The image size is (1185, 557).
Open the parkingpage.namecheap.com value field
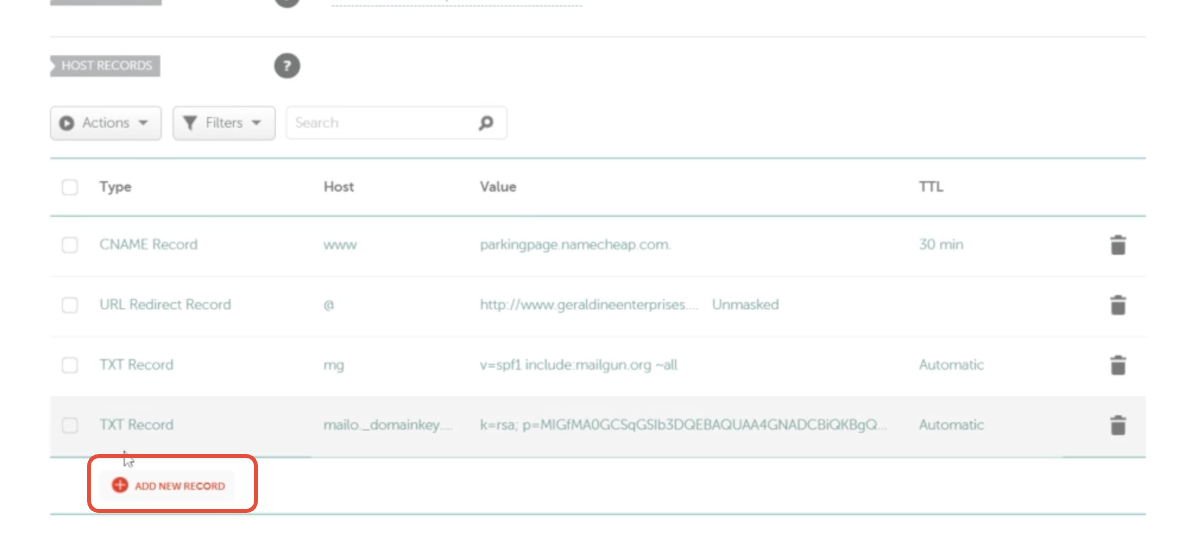click(575, 245)
